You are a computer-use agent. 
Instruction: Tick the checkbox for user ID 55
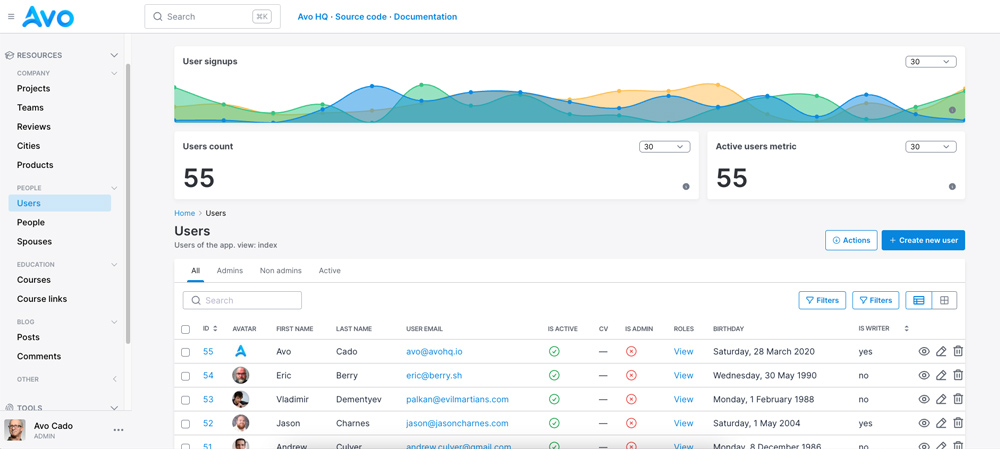pos(185,352)
